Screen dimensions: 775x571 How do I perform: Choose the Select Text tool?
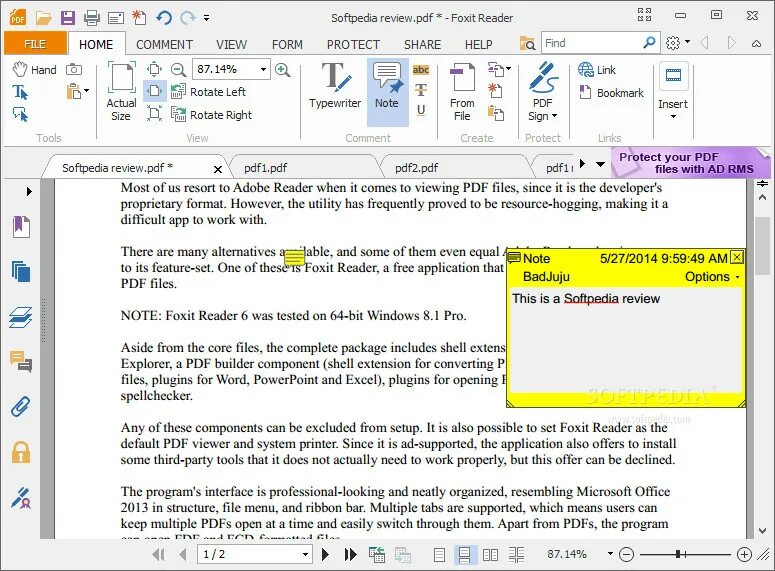click(x=20, y=92)
